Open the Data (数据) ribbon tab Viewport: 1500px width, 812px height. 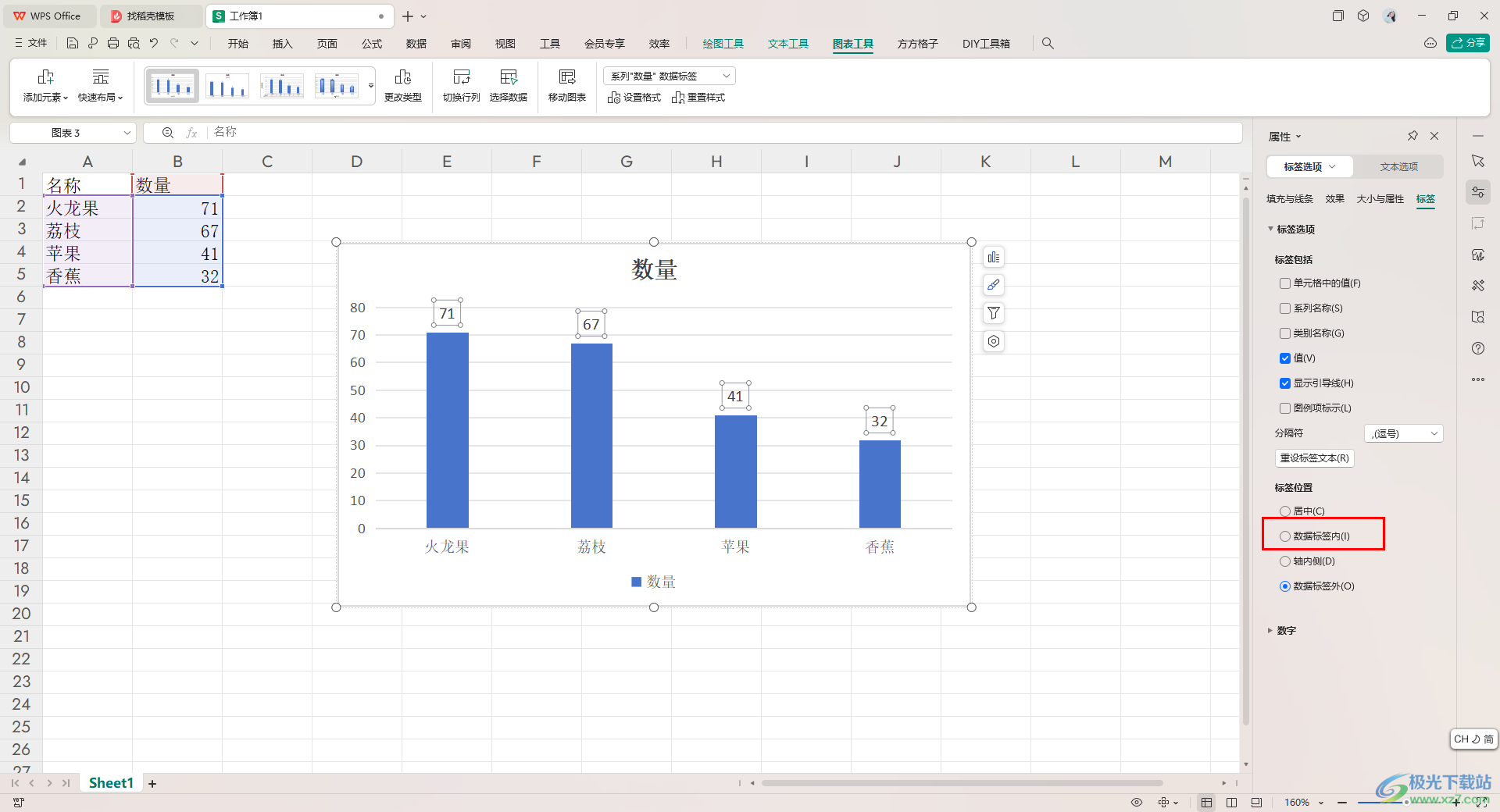tap(416, 44)
